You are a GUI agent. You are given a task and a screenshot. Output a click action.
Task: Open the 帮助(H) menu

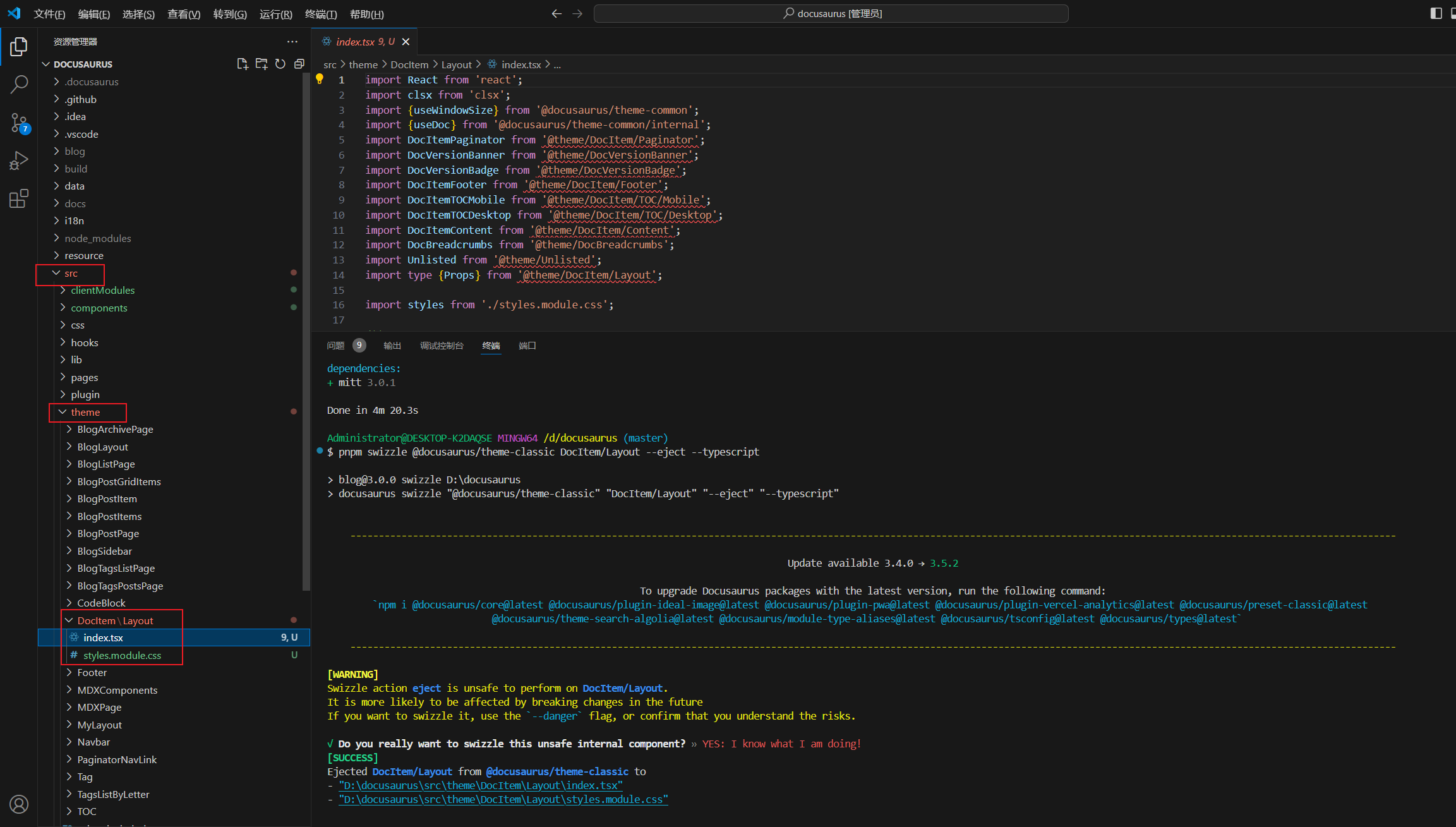pos(367,14)
